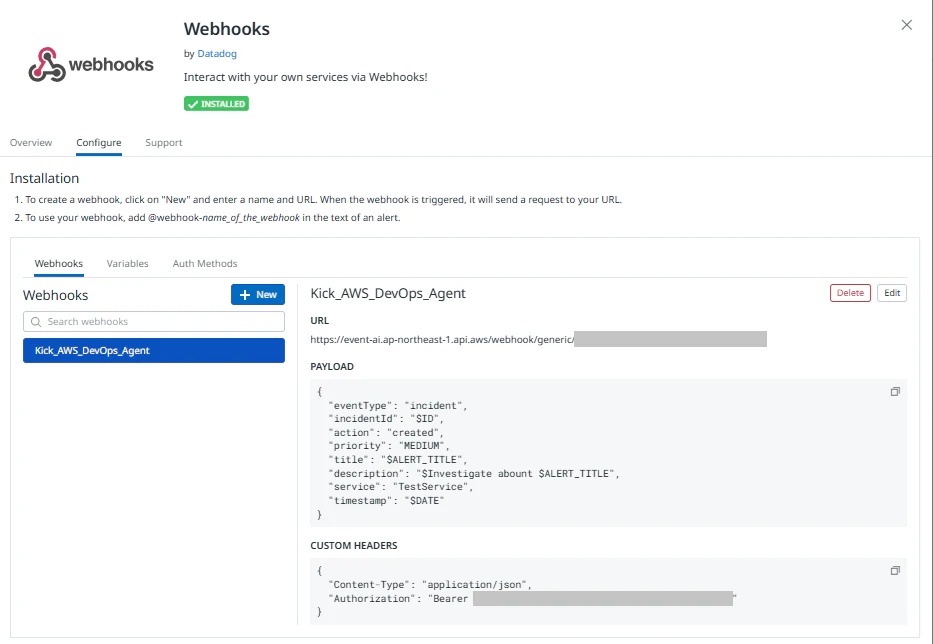Click the "Interact with your own services" tagline
This screenshot has height=644, width=933.
(x=305, y=77)
